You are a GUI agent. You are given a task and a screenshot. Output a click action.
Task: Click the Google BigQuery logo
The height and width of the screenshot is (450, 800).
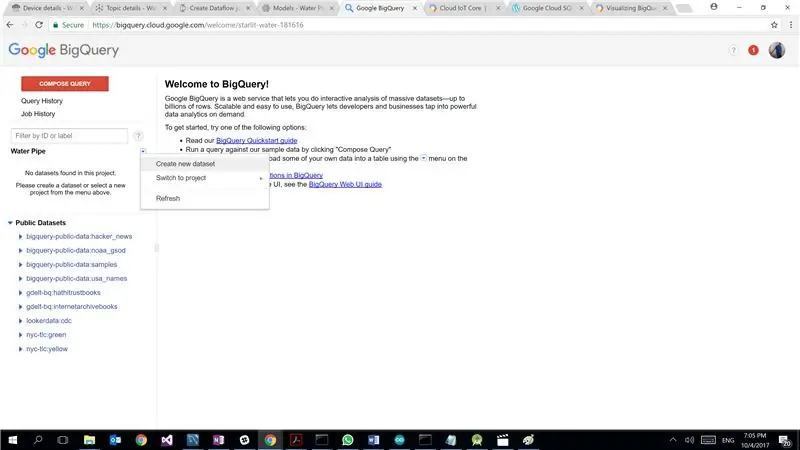point(64,50)
